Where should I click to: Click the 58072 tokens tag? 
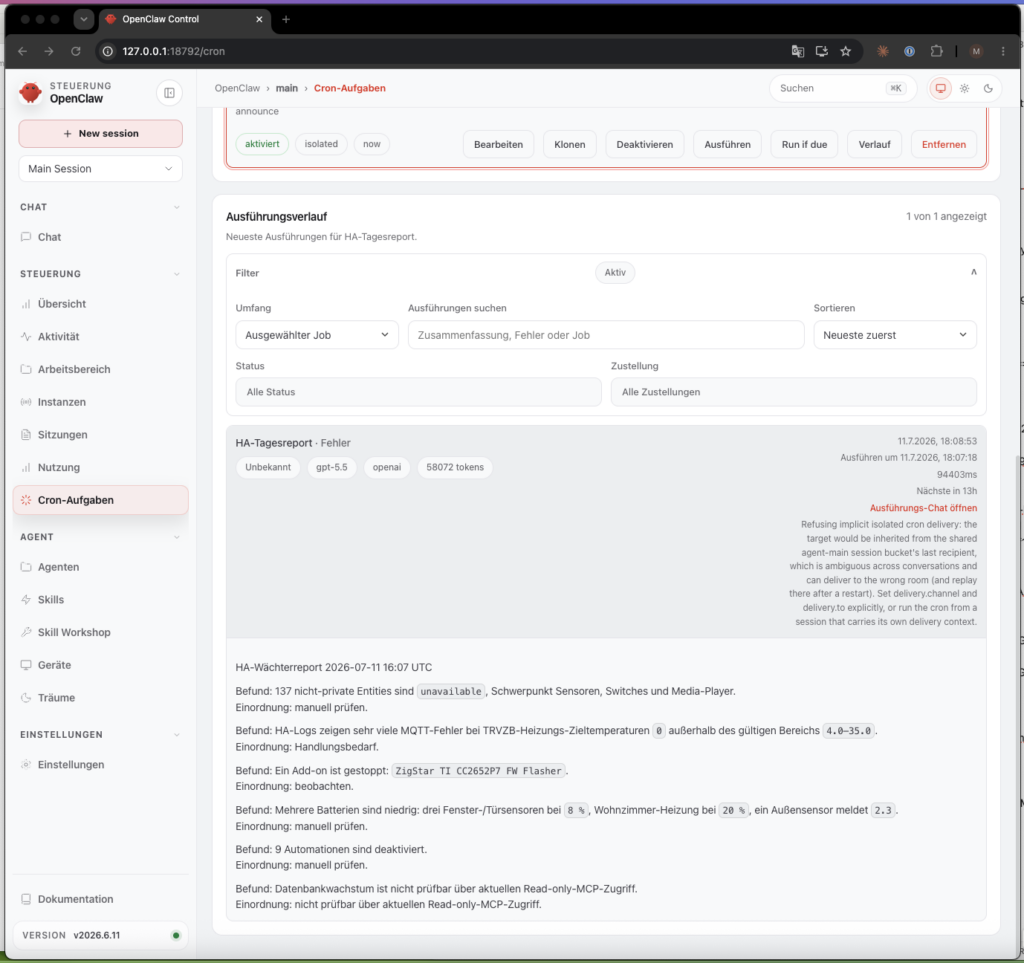click(455, 467)
